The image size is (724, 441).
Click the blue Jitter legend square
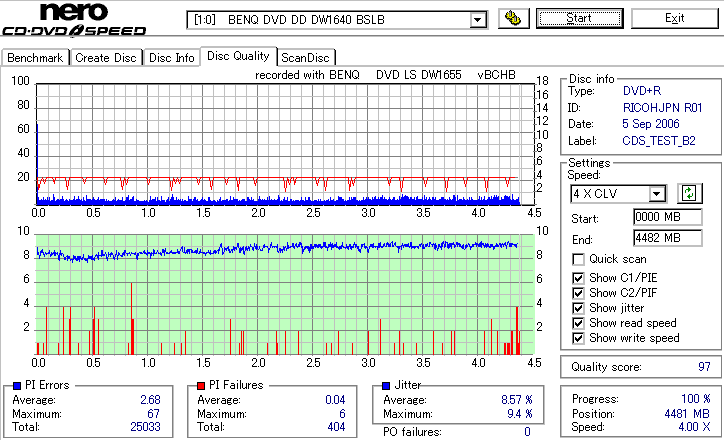386,386
